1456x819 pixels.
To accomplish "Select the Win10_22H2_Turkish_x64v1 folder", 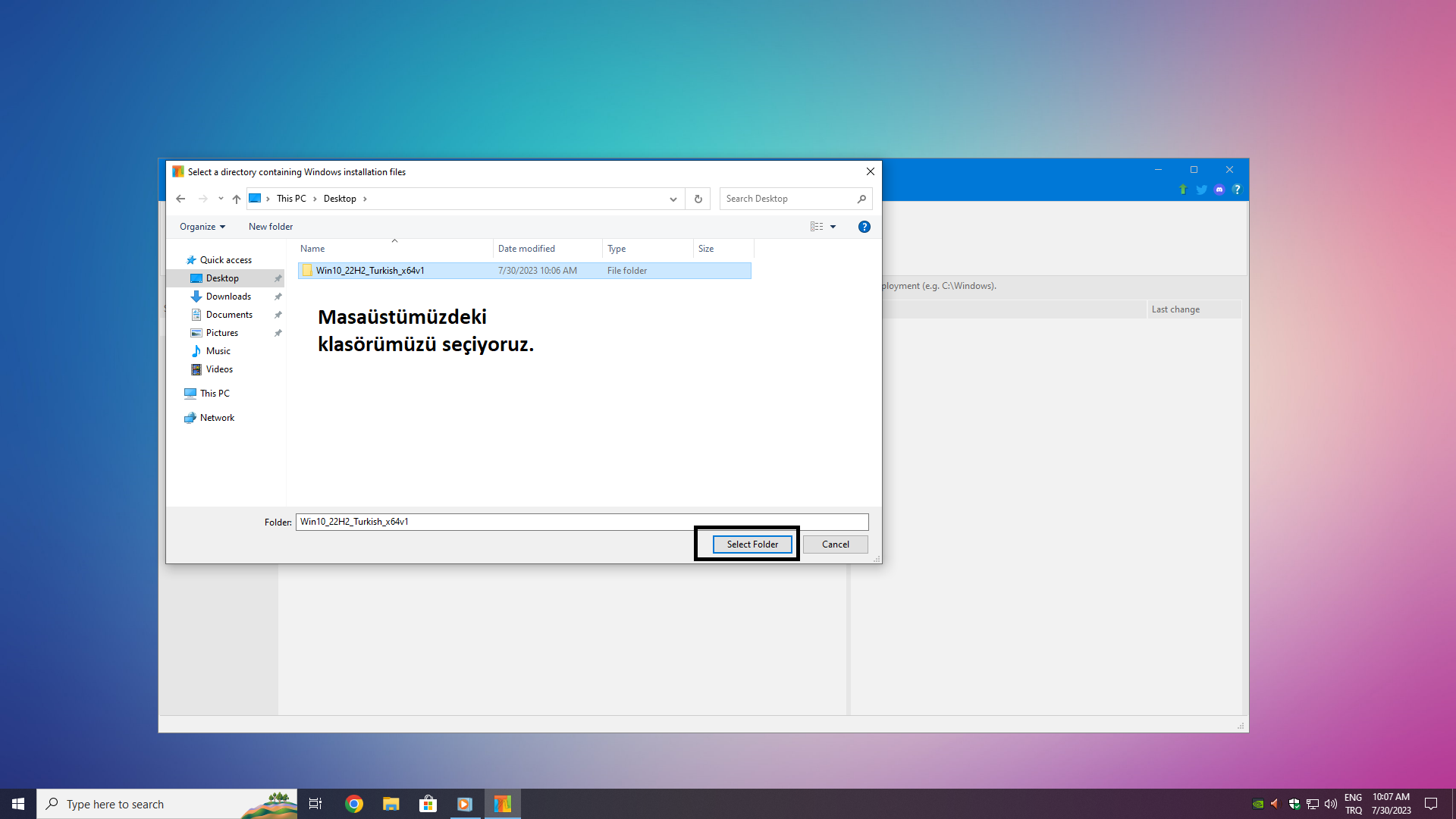I will point(370,271).
